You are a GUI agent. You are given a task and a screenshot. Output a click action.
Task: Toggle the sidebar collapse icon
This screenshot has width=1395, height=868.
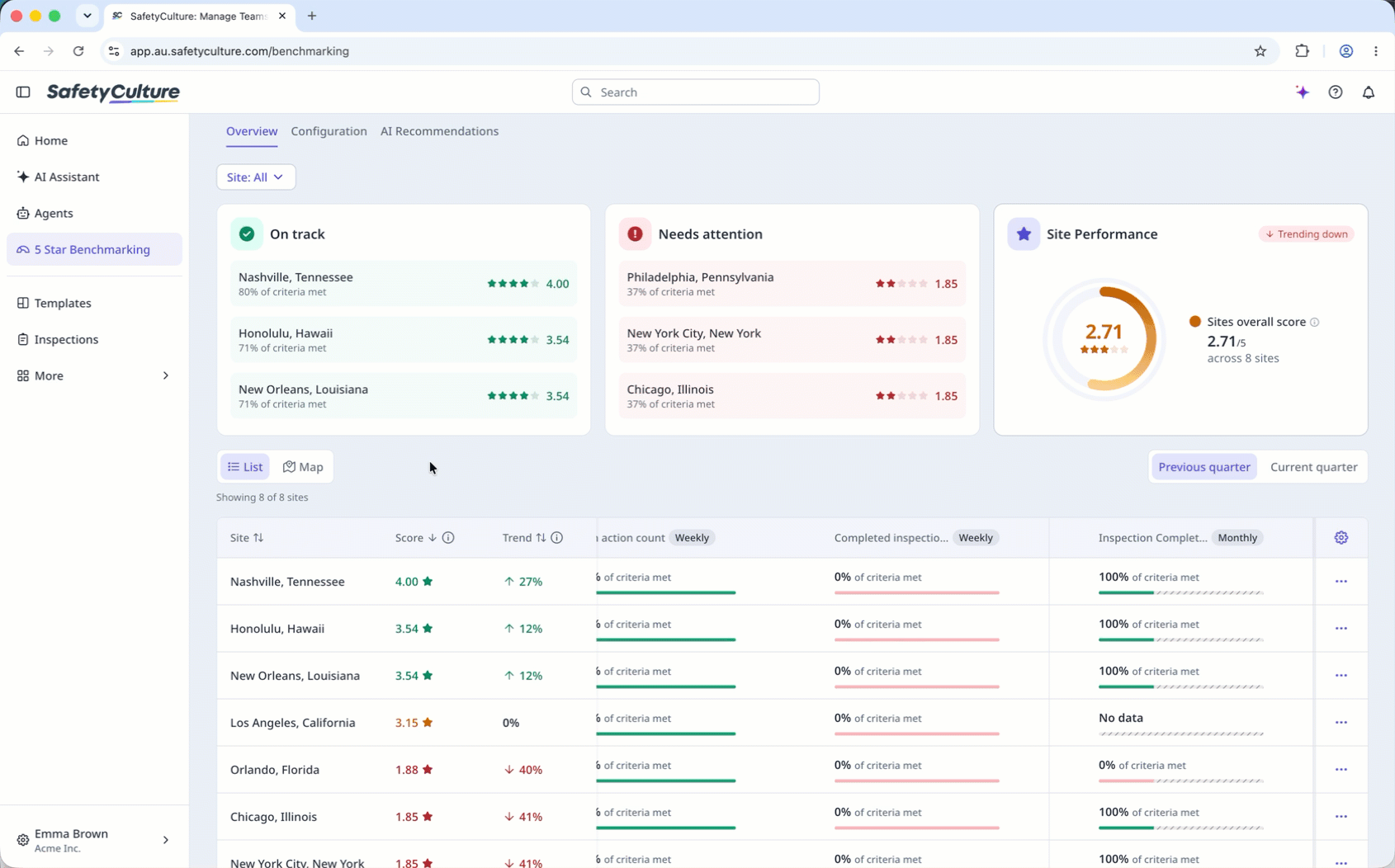pyautogui.click(x=23, y=92)
